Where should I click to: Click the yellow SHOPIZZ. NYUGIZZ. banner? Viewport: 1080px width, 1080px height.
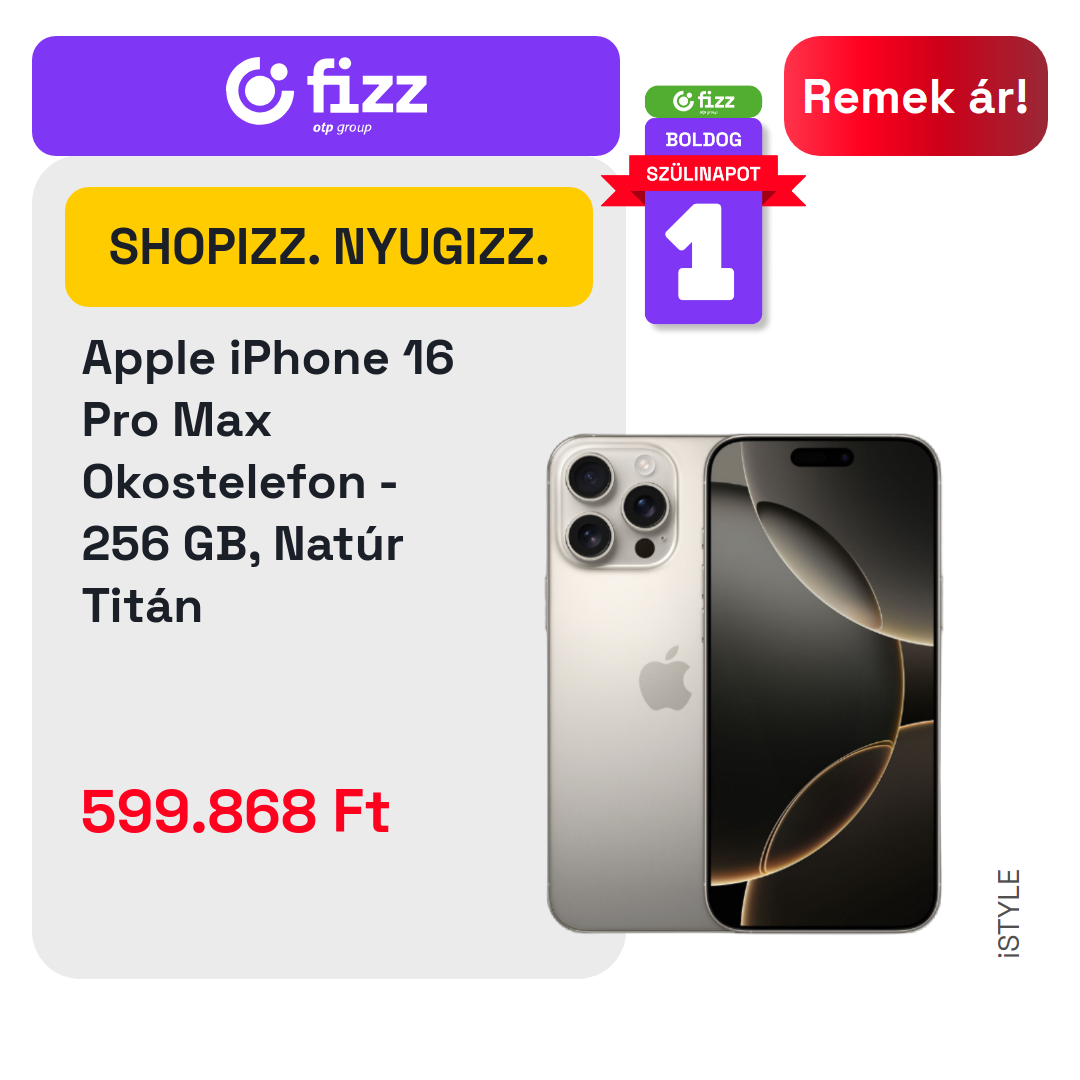pyautogui.click(x=329, y=247)
